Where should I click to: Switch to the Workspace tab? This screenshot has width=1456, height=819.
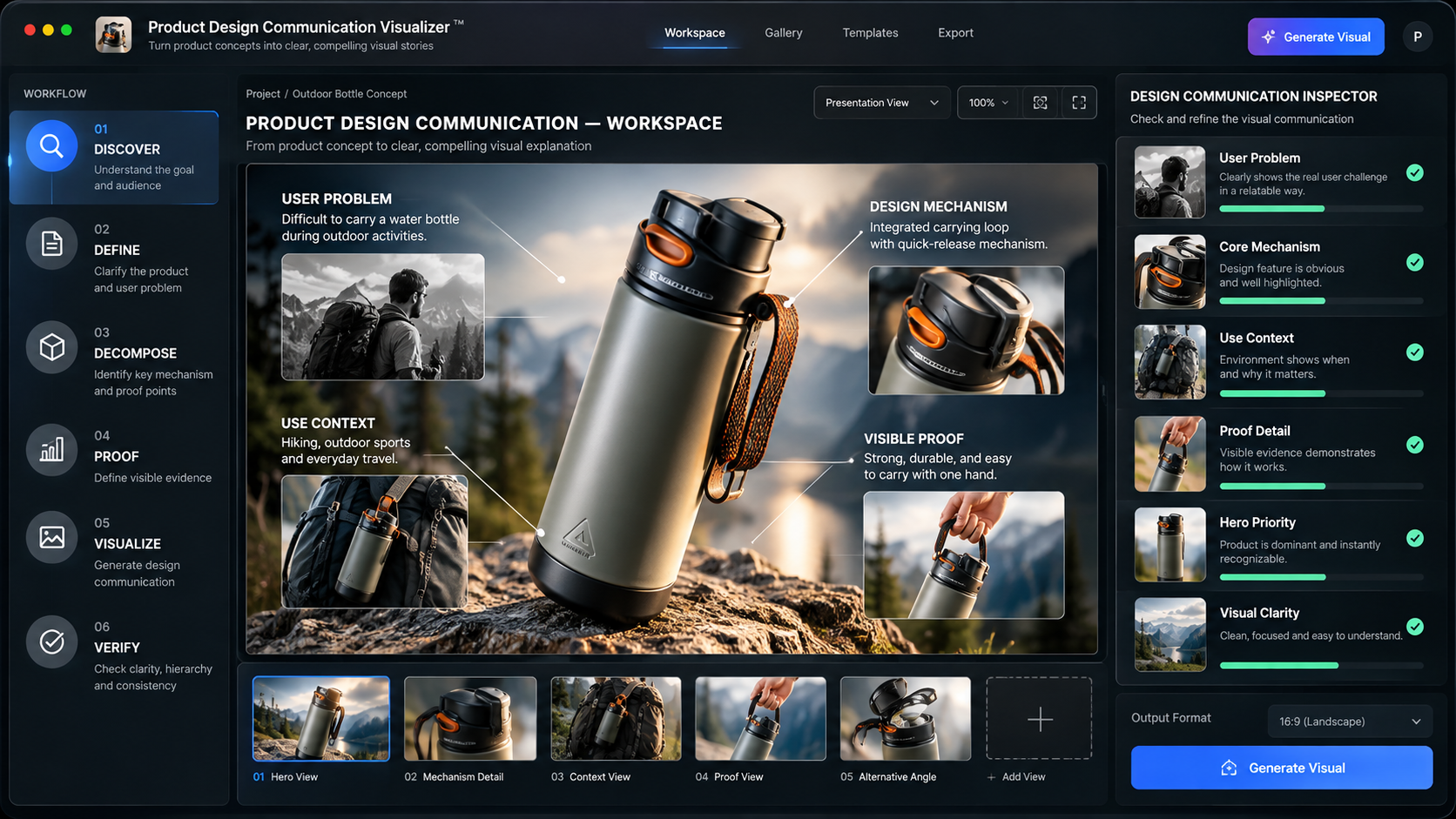pyautogui.click(x=694, y=33)
